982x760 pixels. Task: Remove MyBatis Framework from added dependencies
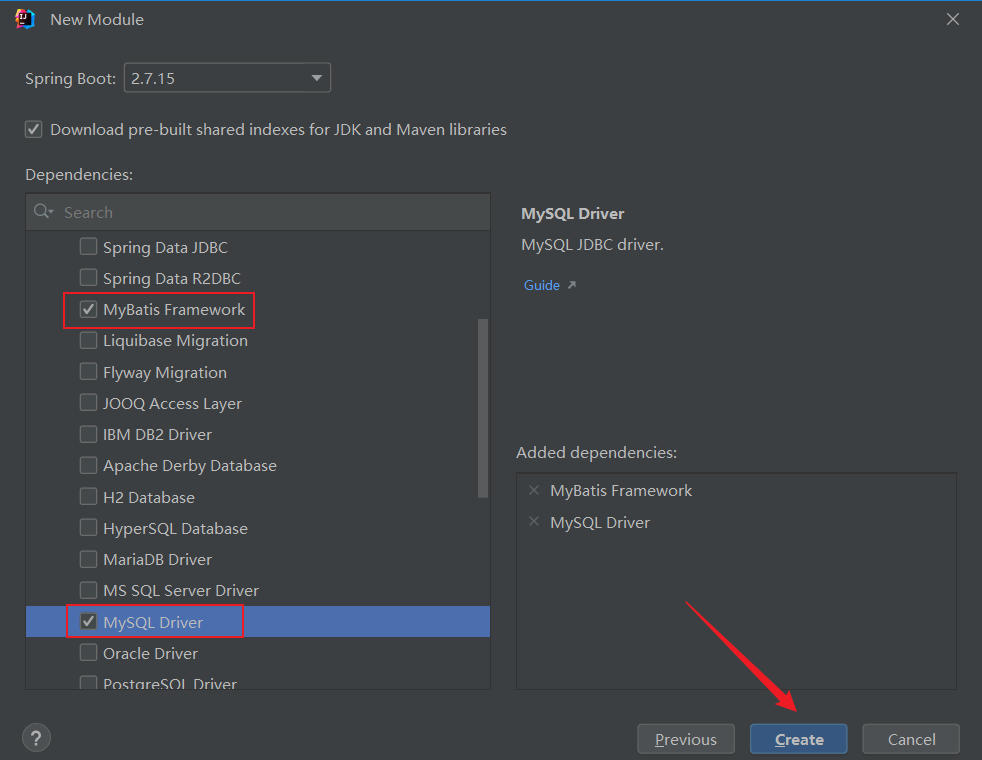(534, 490)
